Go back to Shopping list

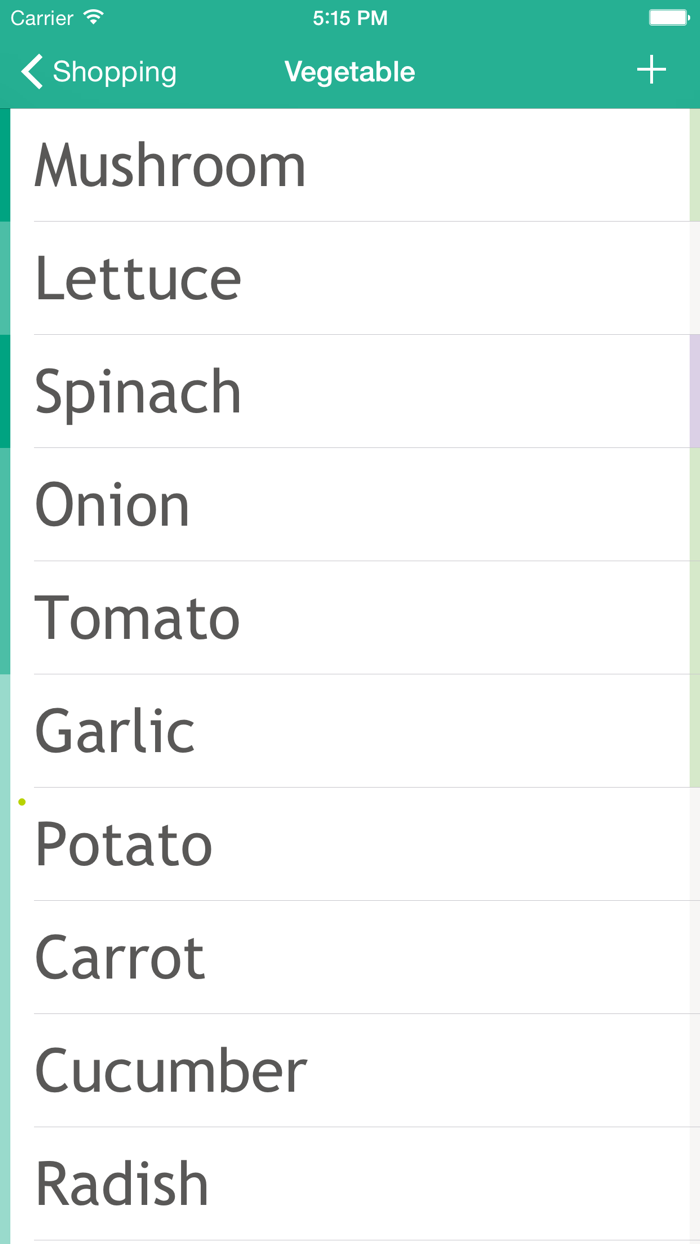click(x=113, y=72)
